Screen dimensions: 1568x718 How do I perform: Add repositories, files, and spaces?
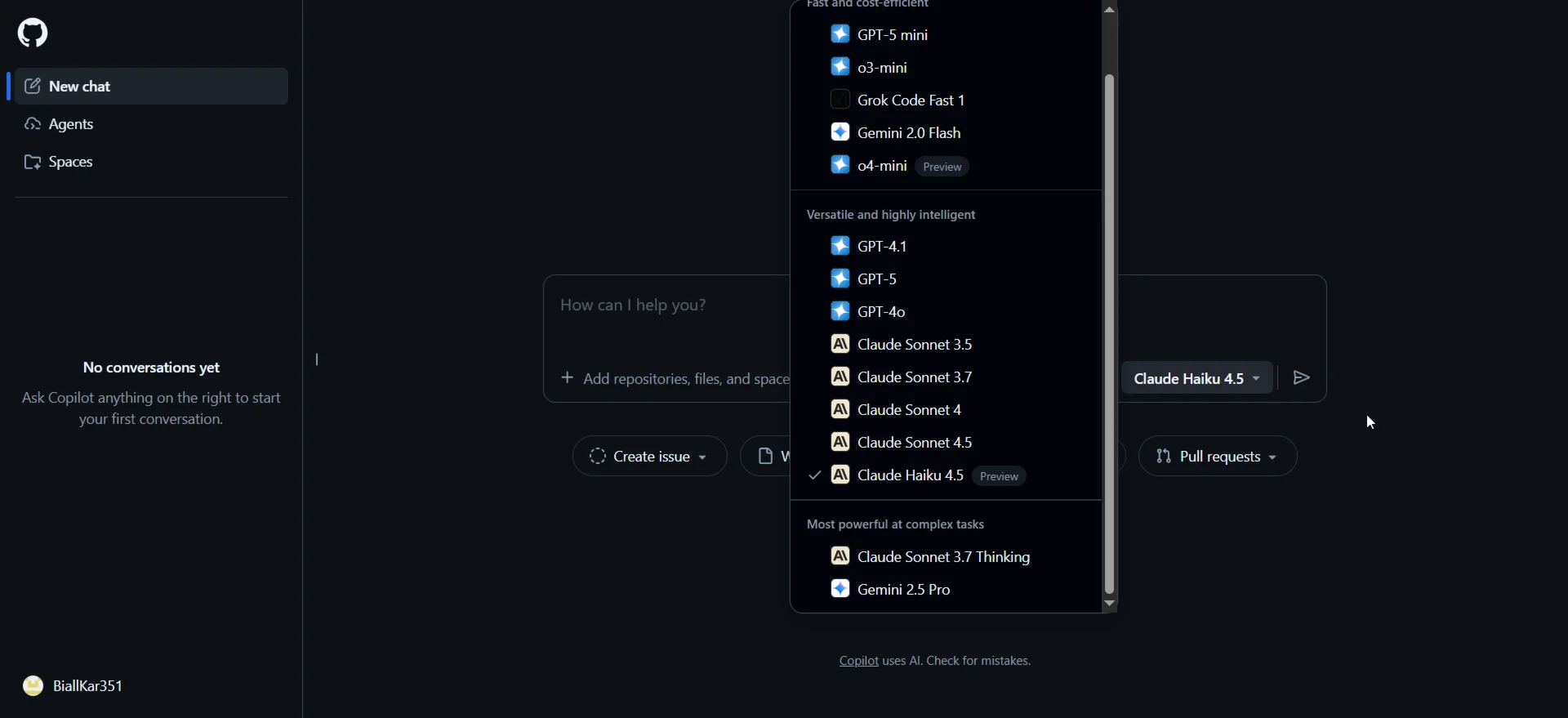point(676,378)
